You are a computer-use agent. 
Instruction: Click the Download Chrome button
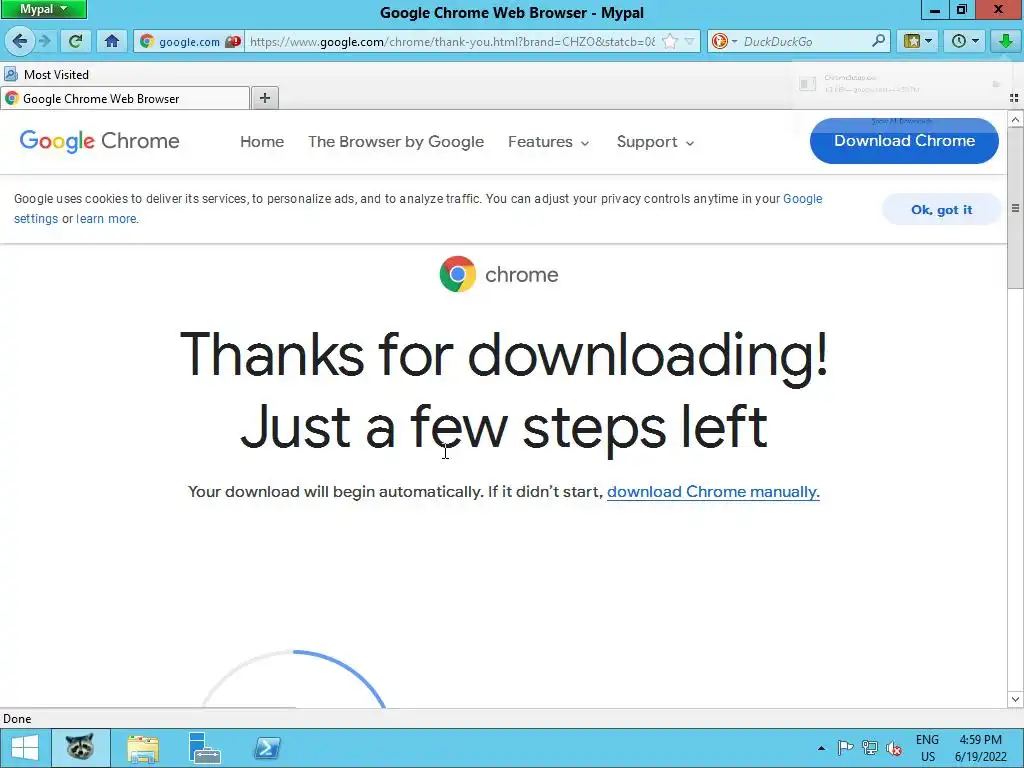[904, 141]
